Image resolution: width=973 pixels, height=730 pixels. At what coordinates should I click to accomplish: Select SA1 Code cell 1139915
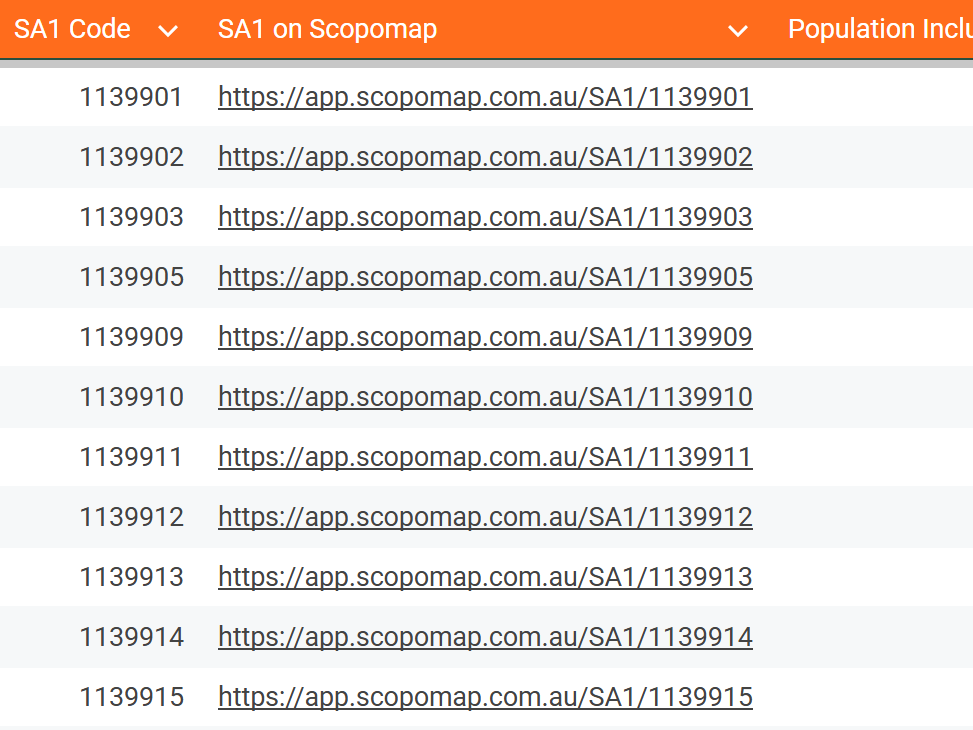132,697
